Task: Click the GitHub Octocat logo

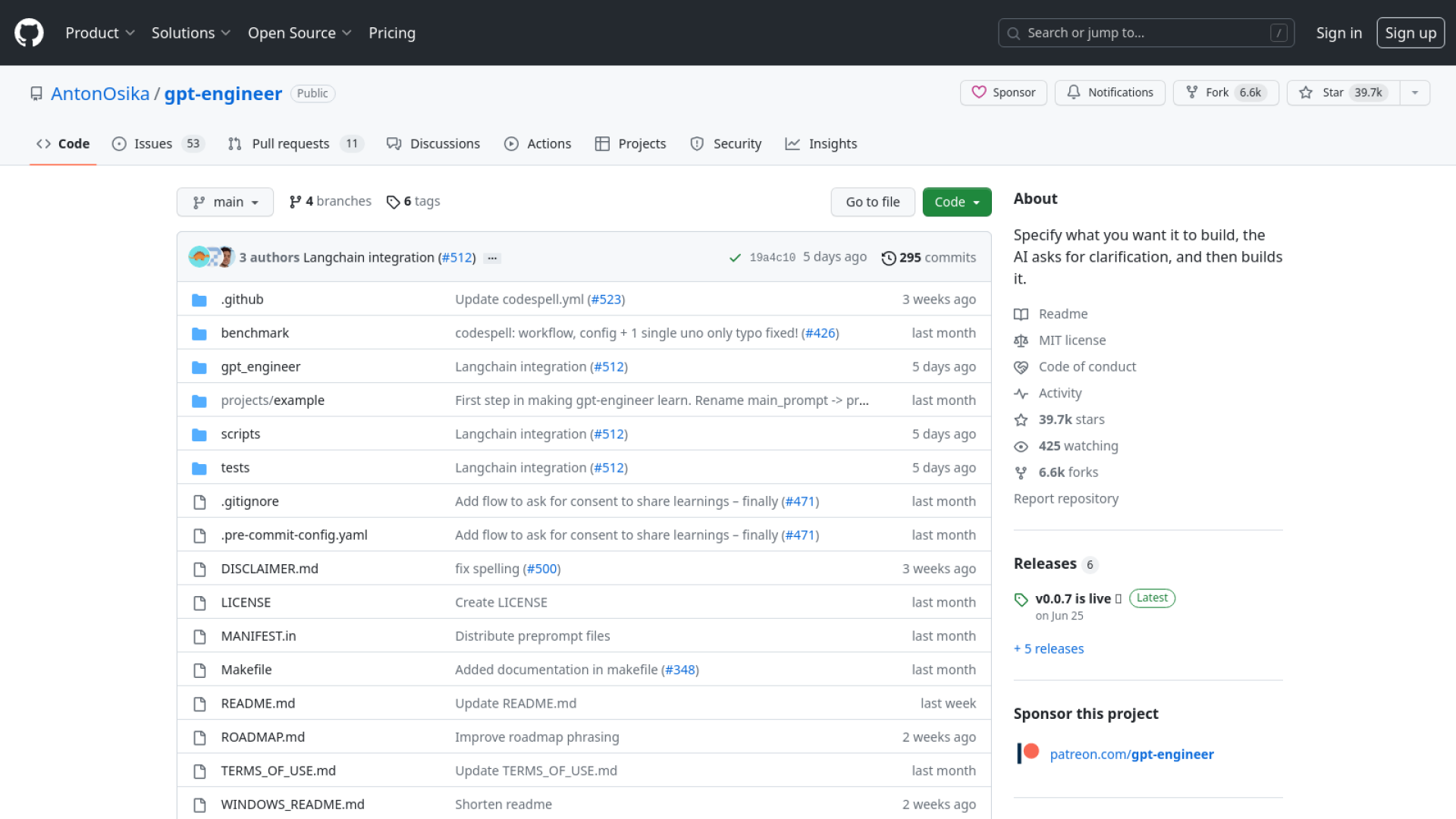Action: 29,33
